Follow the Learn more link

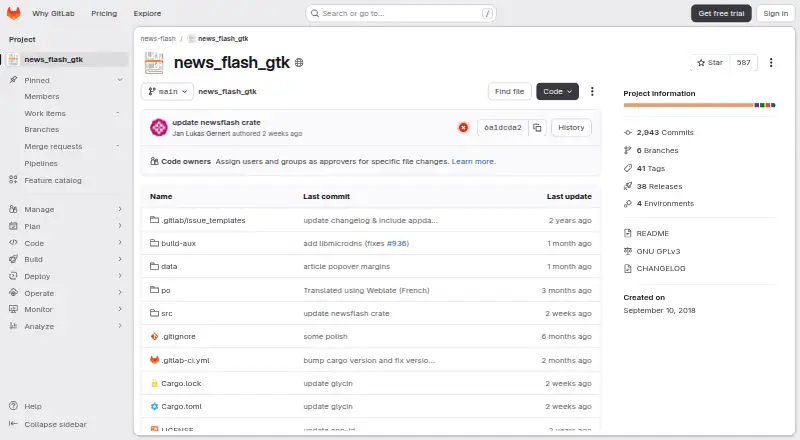pos(473,161)
